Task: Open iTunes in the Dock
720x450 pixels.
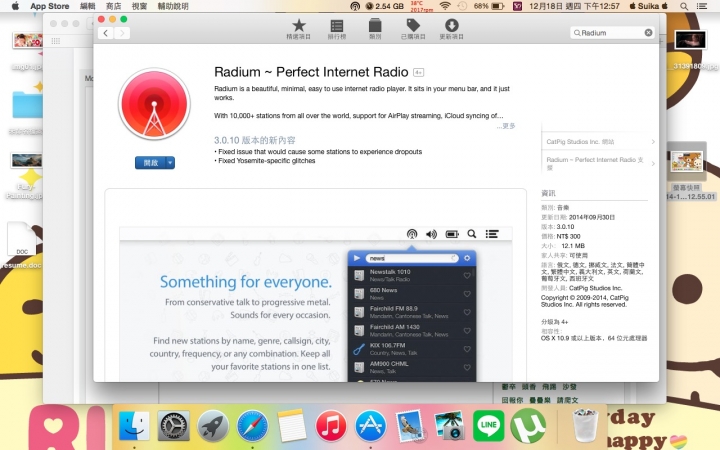Action: tap(331, 426)
